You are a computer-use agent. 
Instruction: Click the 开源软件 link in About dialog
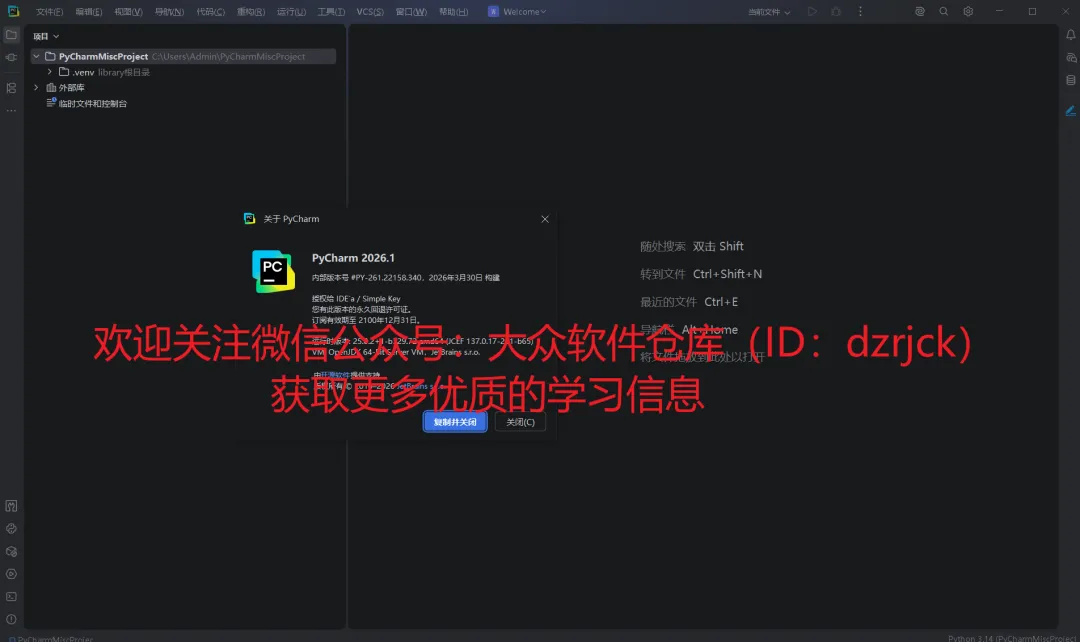(335, 375)
